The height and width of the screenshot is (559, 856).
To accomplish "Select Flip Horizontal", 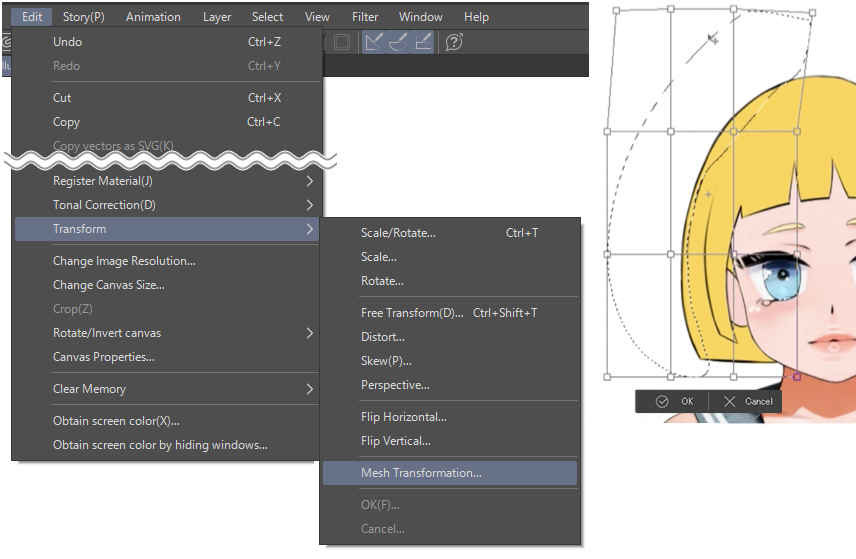I will pos(403,417).
